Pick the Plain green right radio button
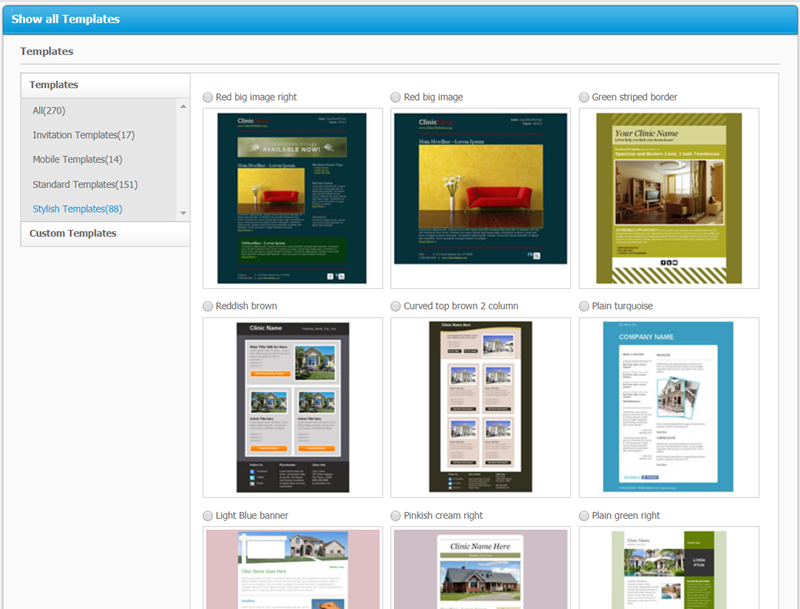The image size is (800, 609). point(584,516)
